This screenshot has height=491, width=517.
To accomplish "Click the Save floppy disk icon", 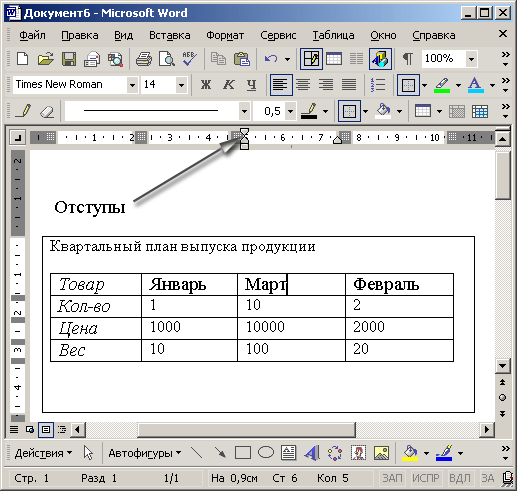I will pyautogui.click(x=68, y=59).
